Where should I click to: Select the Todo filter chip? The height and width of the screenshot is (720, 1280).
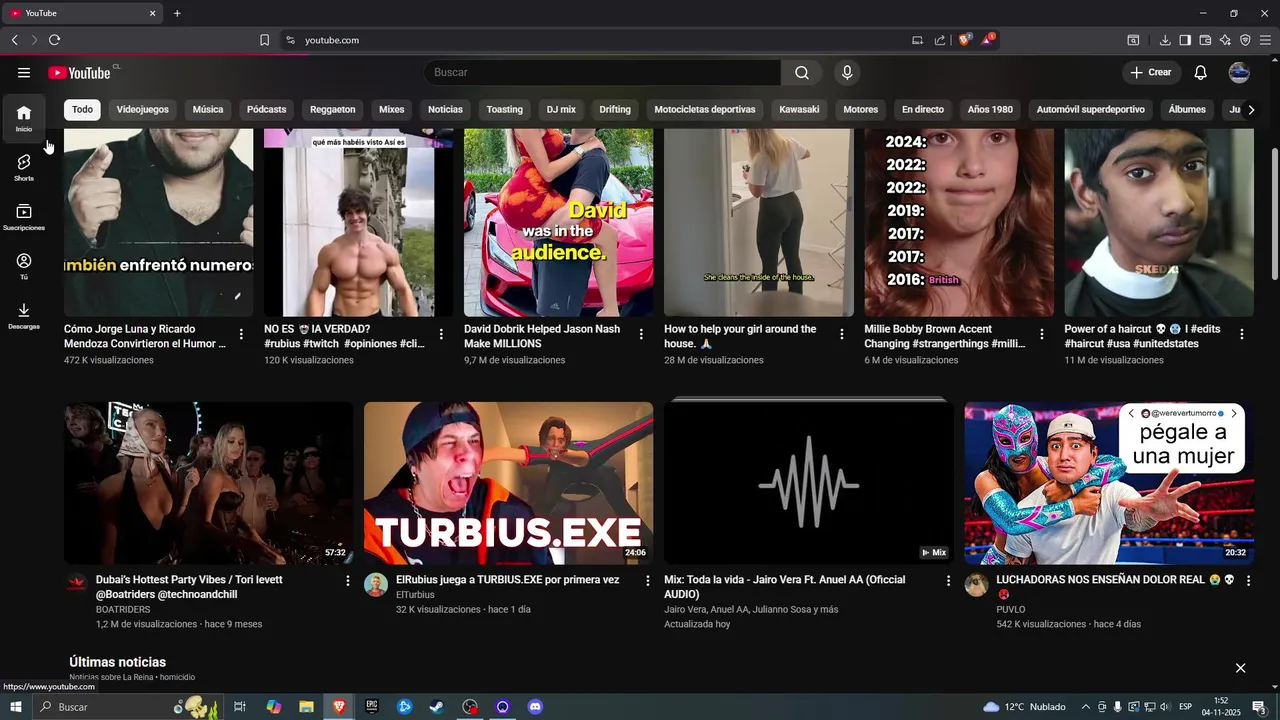click(82, 110)
